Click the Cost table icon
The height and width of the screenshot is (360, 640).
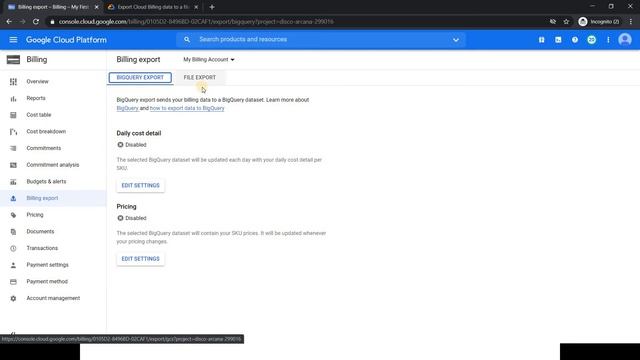pos(13,115)
